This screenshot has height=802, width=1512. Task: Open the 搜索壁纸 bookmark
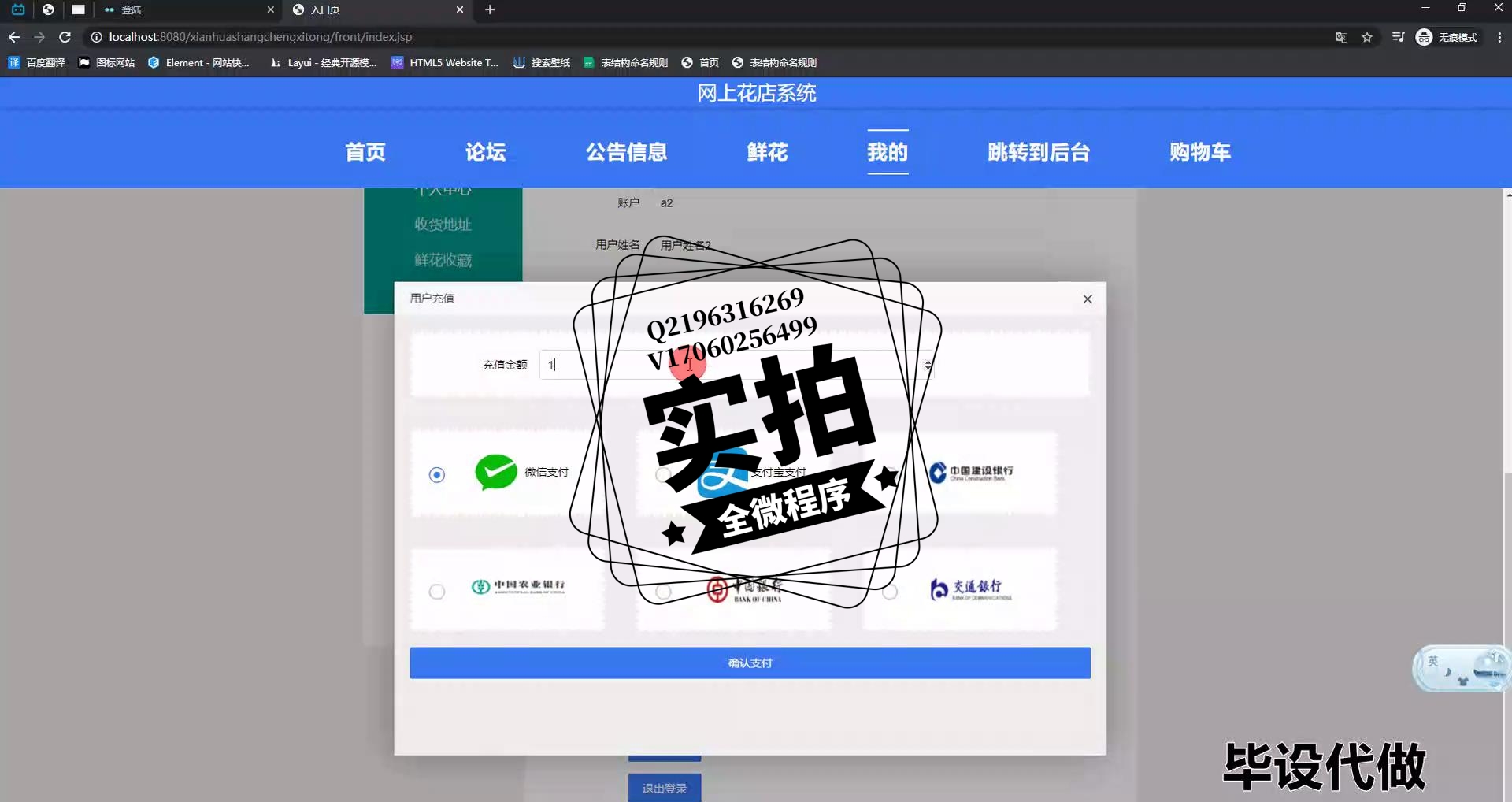click(542, 62)
